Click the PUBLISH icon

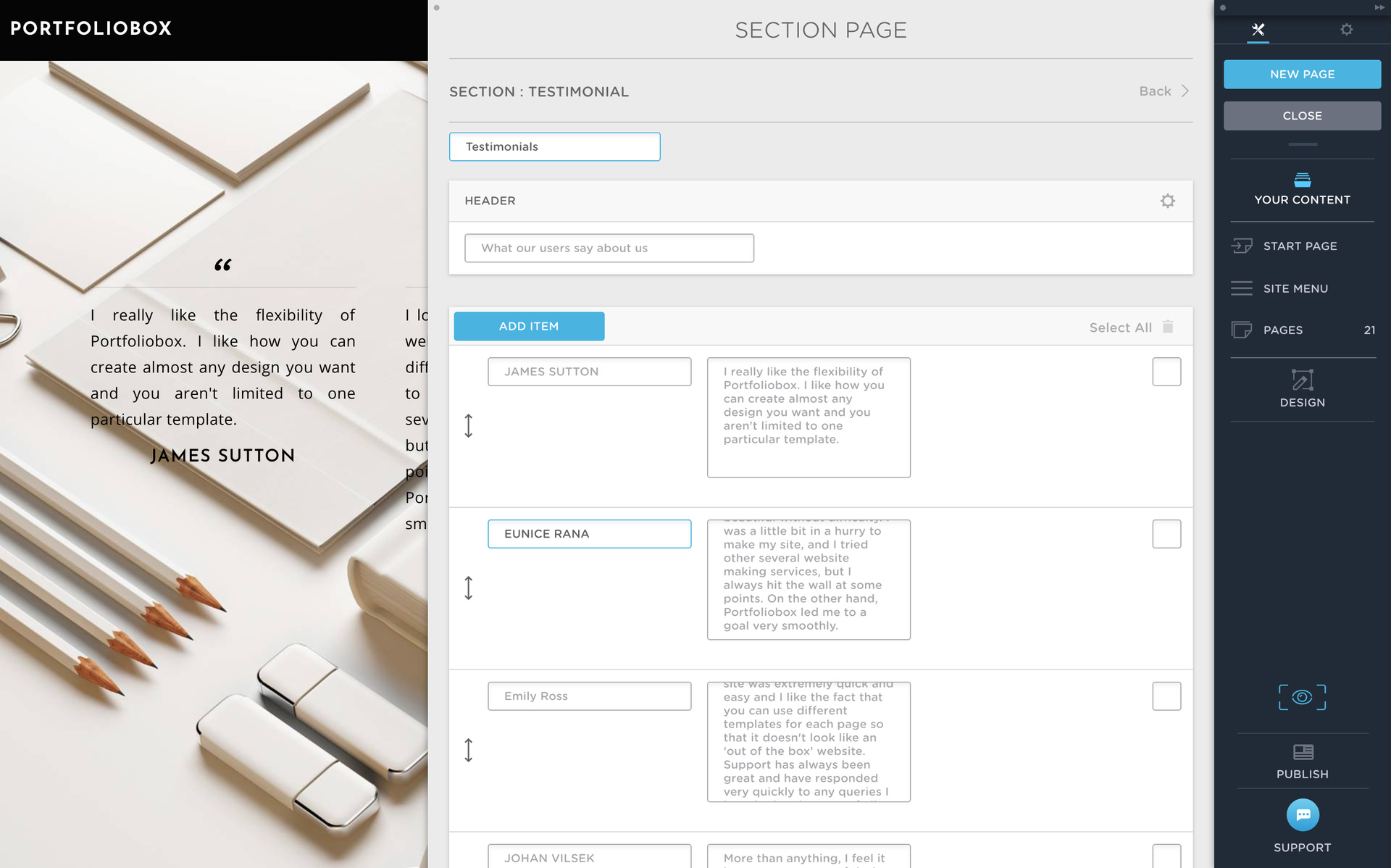[x=1302, y=752]
